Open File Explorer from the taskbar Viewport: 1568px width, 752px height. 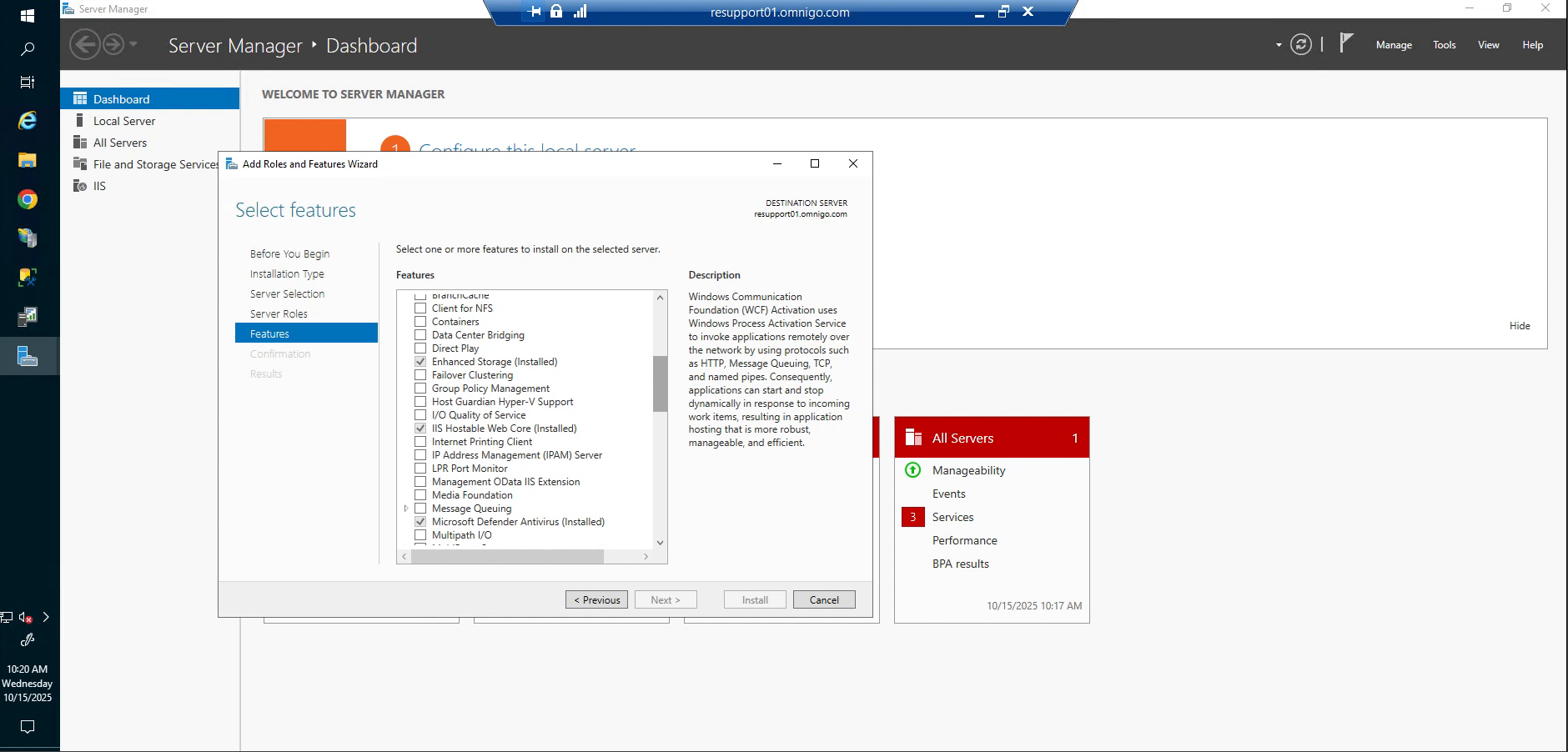28,159
